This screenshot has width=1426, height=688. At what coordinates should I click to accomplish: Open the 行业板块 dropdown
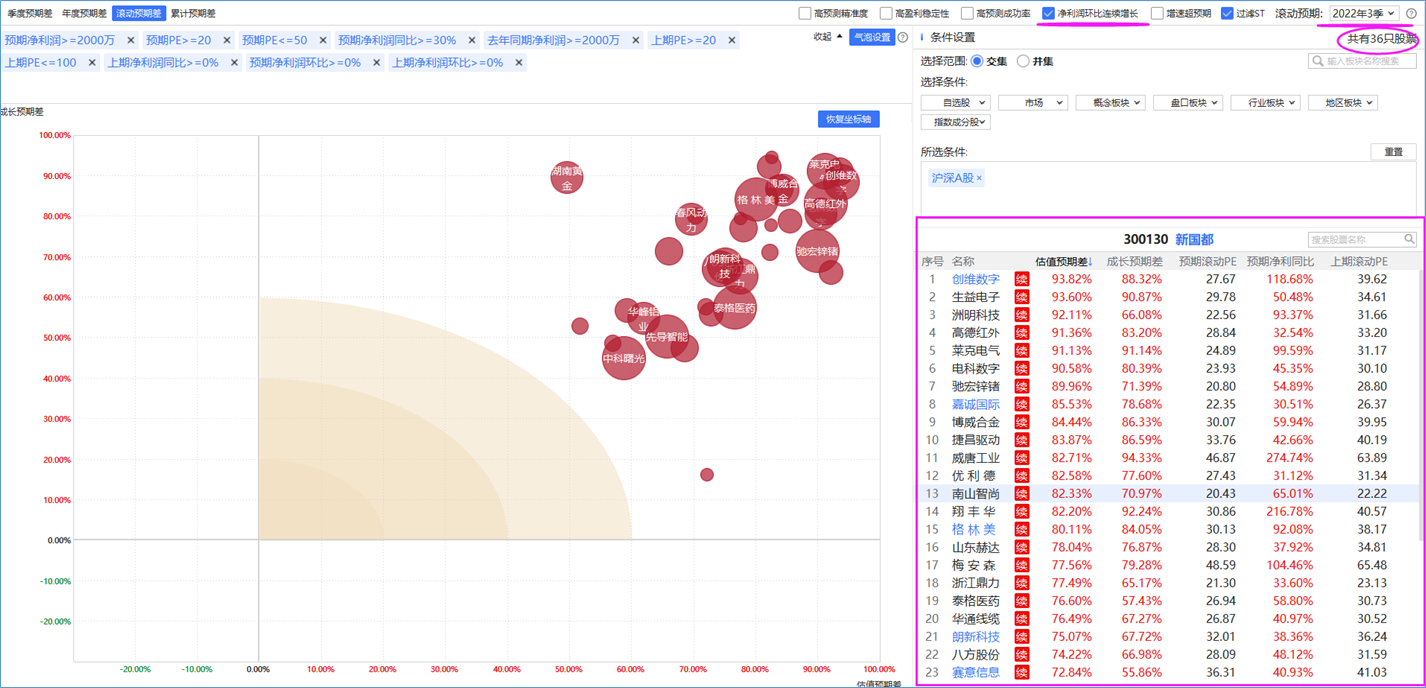coord(1265,102)
